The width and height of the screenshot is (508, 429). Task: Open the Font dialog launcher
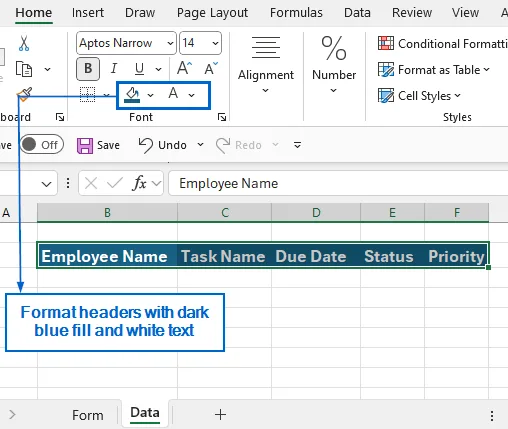(x=222, y=117)
